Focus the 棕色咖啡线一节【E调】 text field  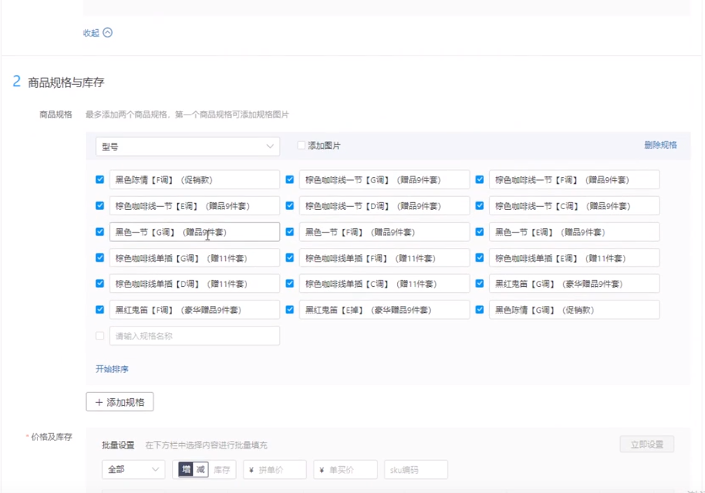click(194, 206)
